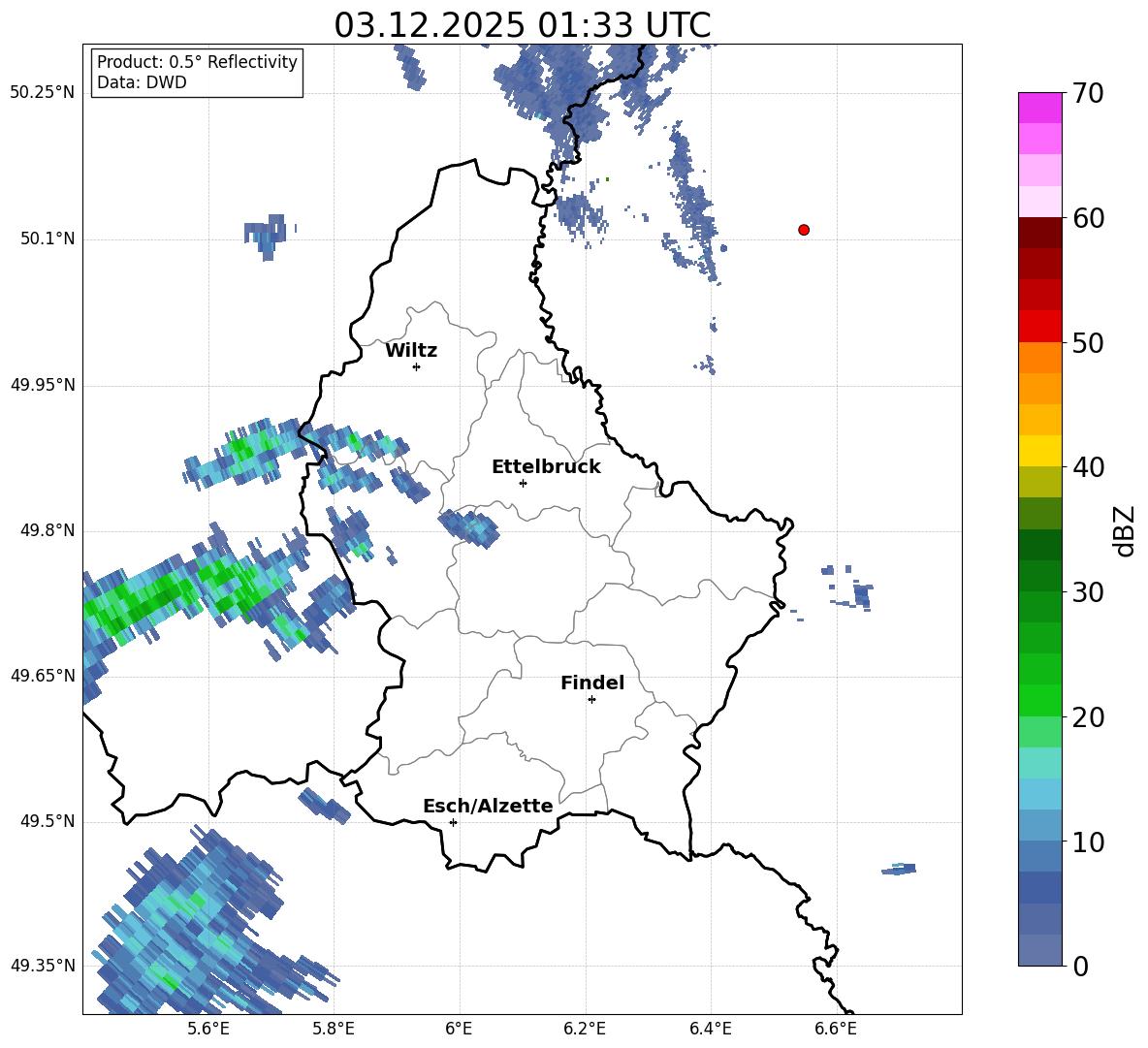Click the colorbar tick value 20
This screenshot has width=1148, height=1048.
point(1088,717)
